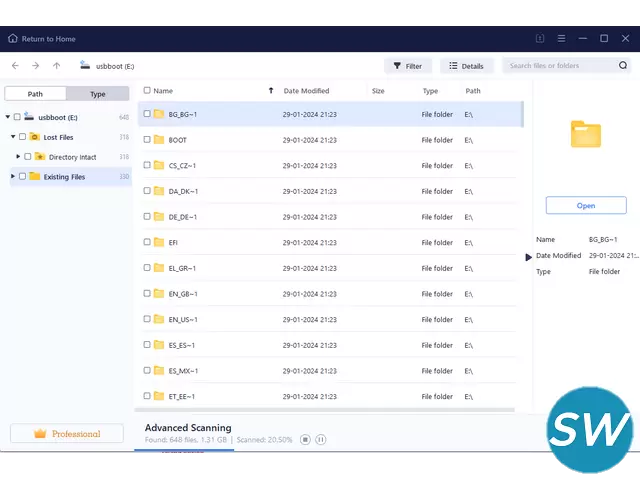Image resolution: width=640 pixels, height=480 pixels.
Task: Switch to the Type tab
Action: click(x=98, y=94)
